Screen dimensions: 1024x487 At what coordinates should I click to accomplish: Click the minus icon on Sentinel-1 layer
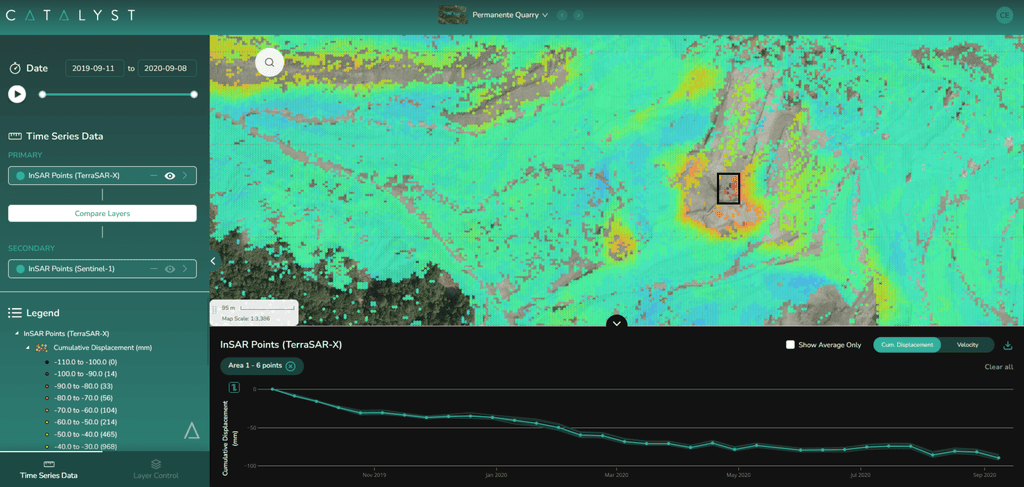(153, 268)
